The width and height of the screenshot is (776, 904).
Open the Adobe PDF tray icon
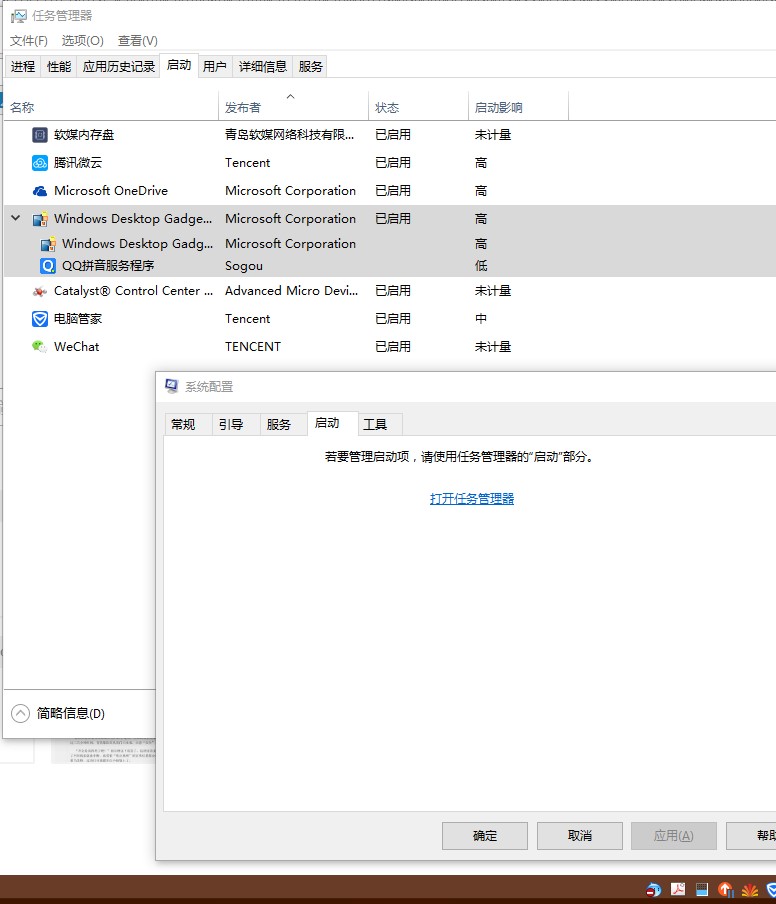[x=678, y=890]
